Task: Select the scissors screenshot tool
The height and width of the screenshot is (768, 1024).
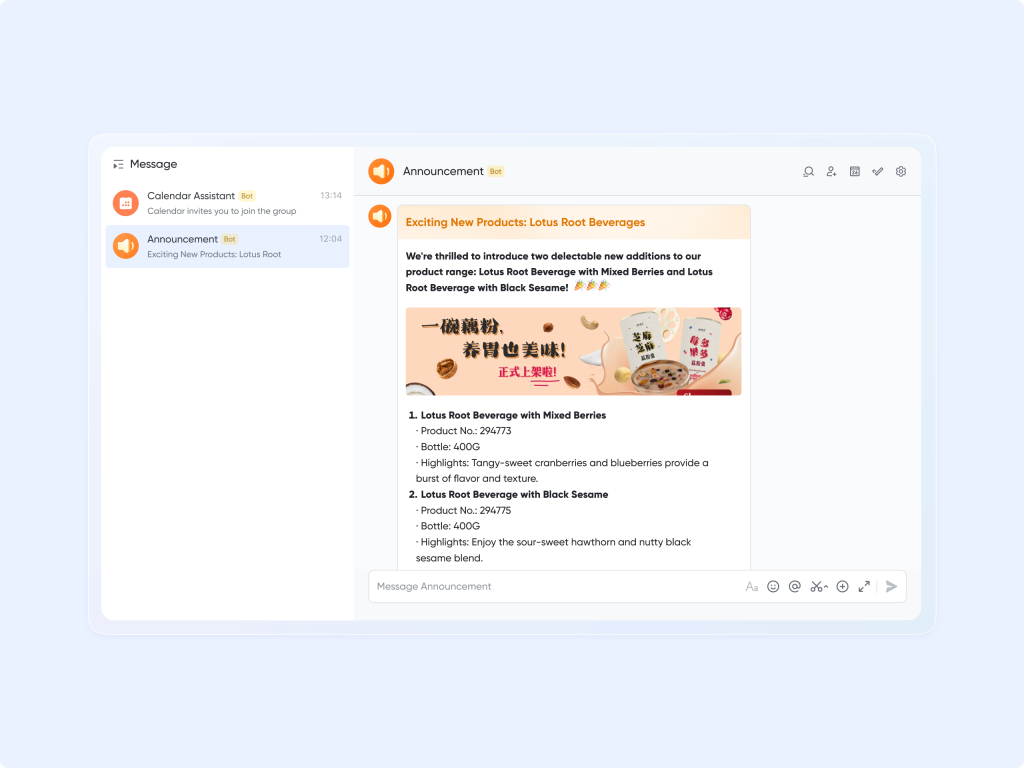Action: [x=816, y=586]
